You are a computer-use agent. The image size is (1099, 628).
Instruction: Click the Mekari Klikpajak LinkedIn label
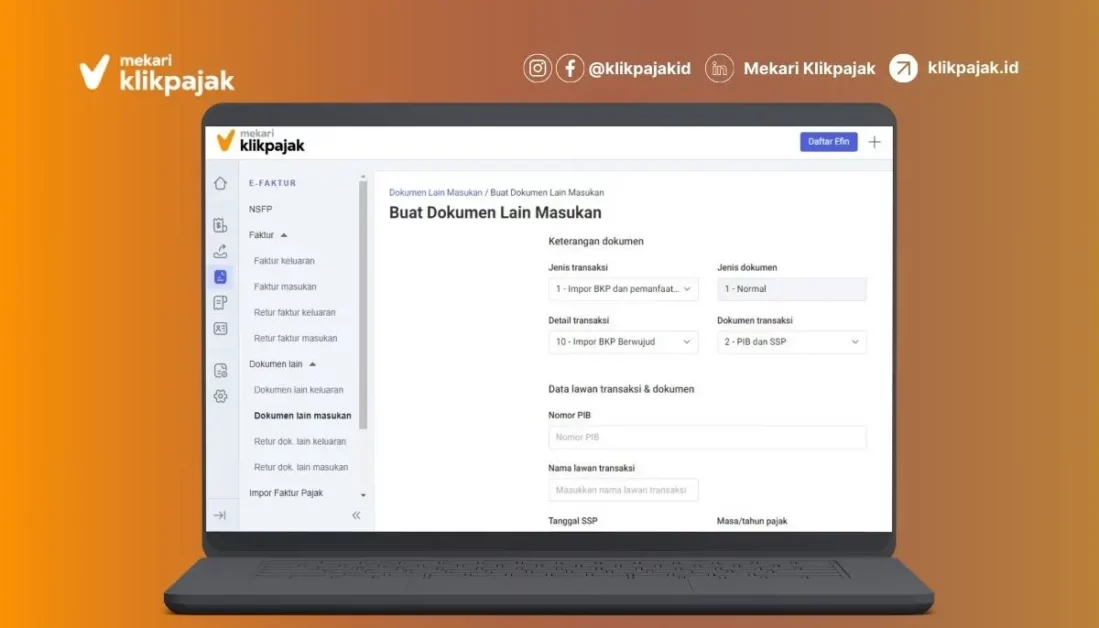coord(810,69)
